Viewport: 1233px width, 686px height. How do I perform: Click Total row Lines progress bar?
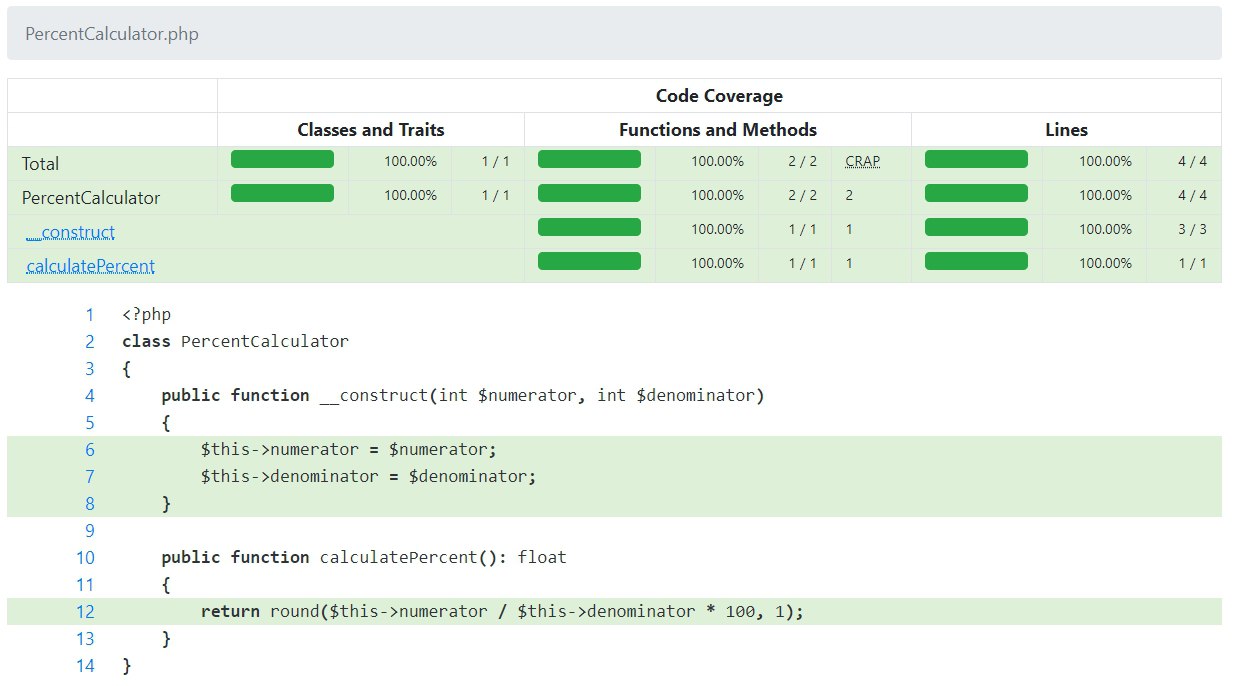[x=976, y=159]
